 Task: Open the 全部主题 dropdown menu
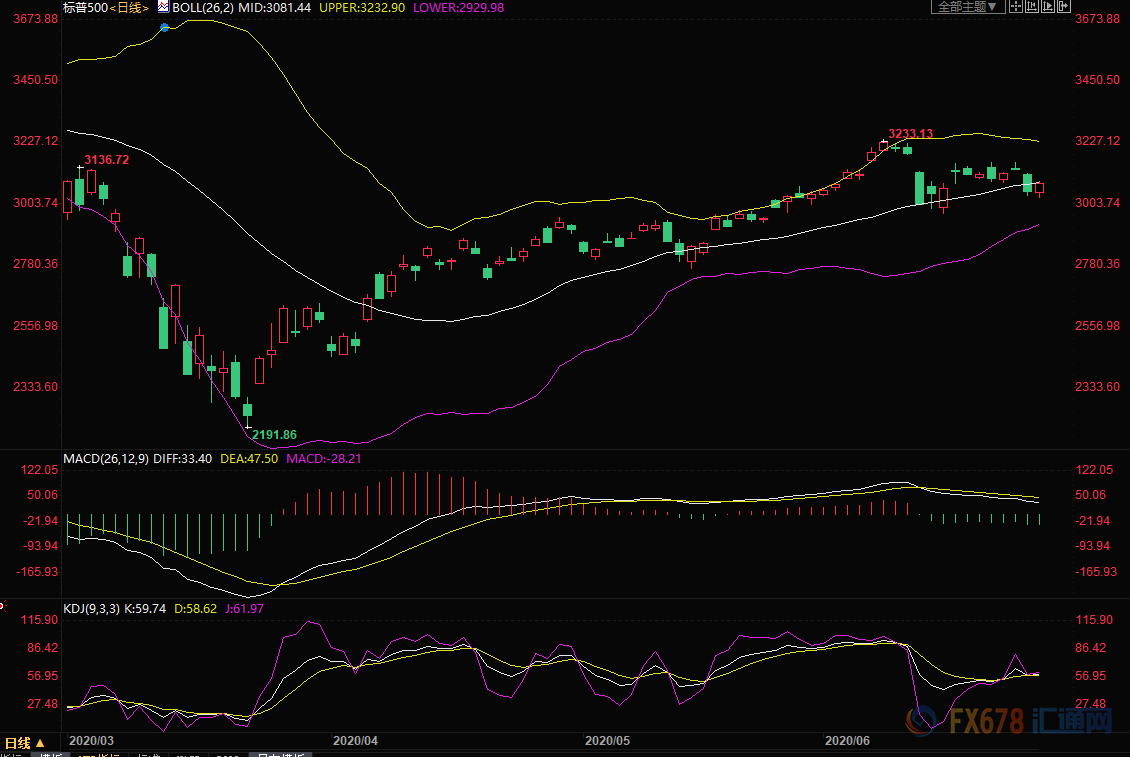coord(967,7)
